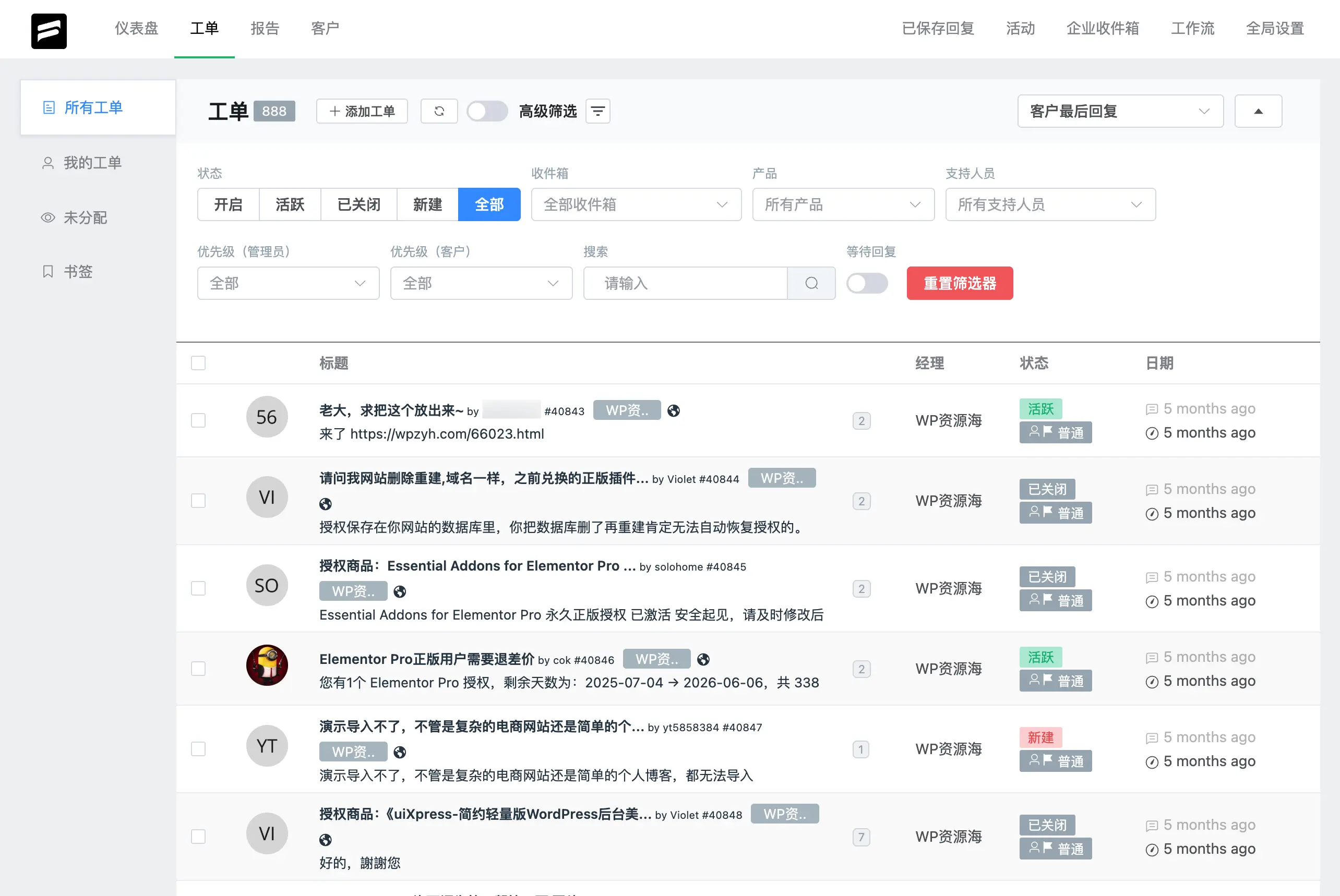This screenshot has width=1340, height=896.
Task: Check the box for ticket #40848
Action: 198,837
